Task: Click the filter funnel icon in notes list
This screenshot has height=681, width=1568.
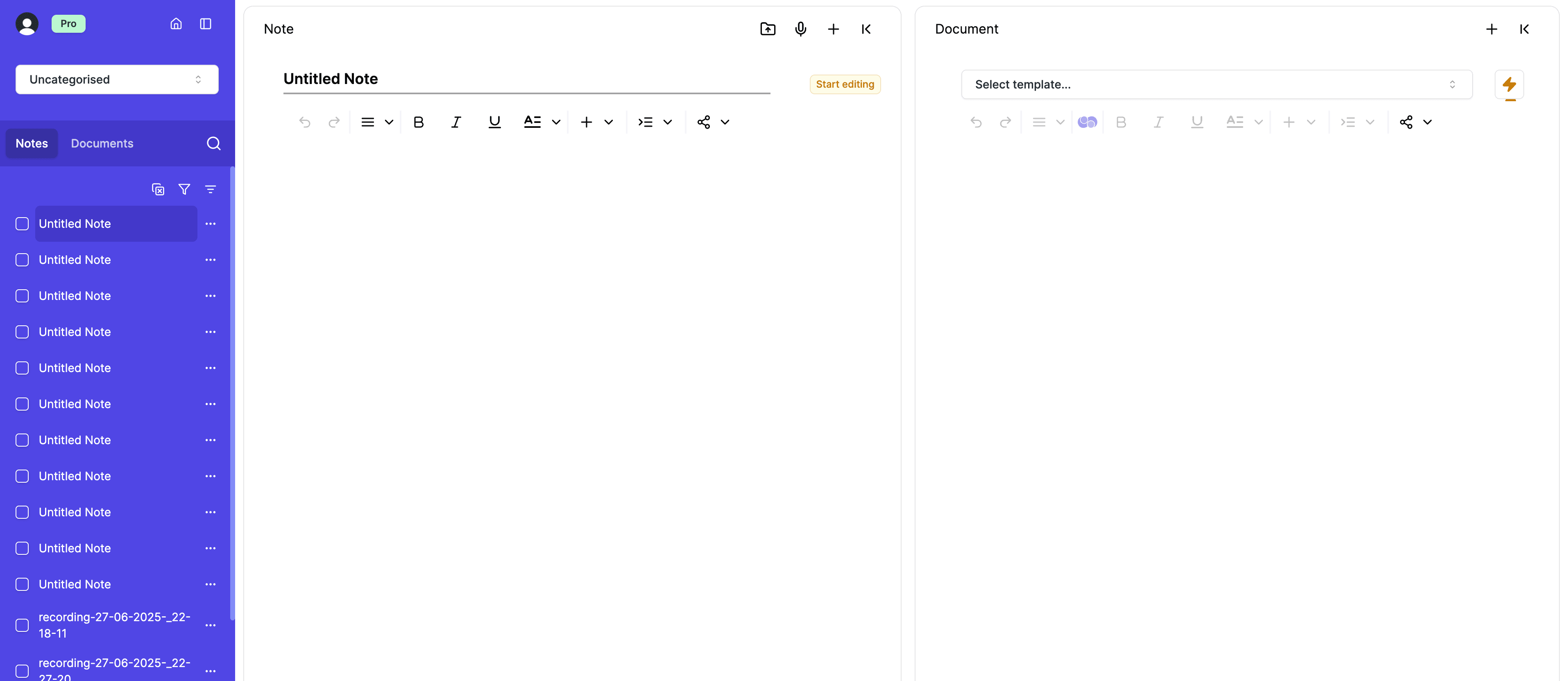Action: coord(184,189)
